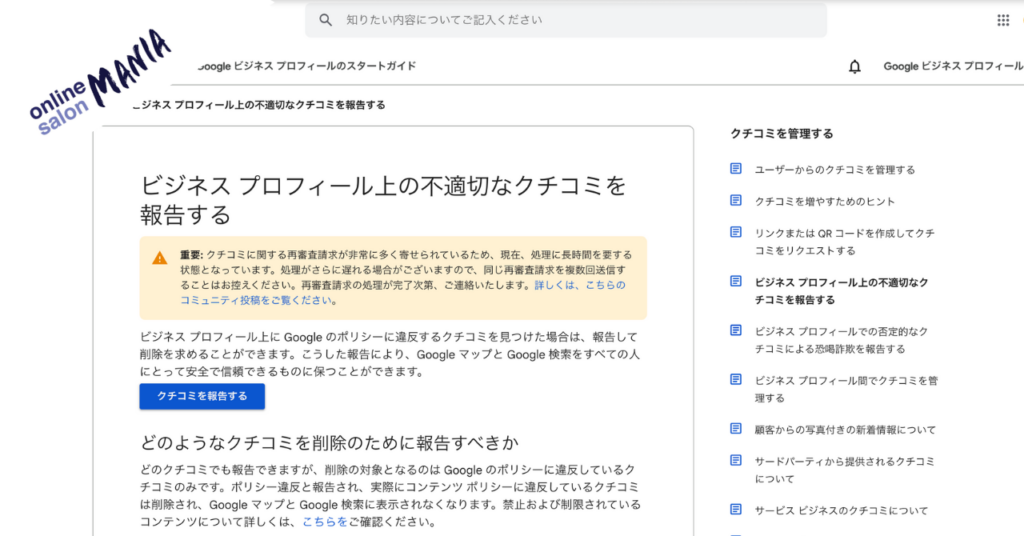This screenshot has width=1024, height=536.
Task: Click document icon beside ユーザーからのクチコミを管理する
Action: (736, 169)
